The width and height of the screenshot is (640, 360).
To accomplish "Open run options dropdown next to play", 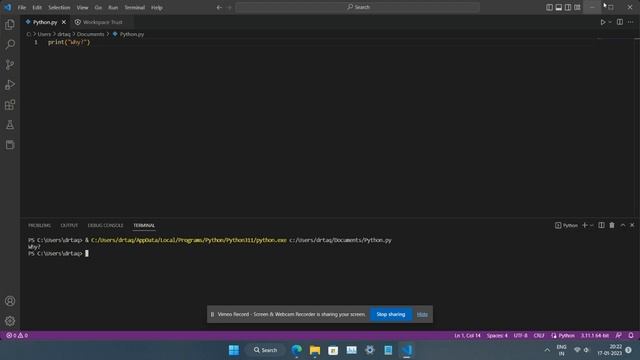I will (x=610, y=22).
